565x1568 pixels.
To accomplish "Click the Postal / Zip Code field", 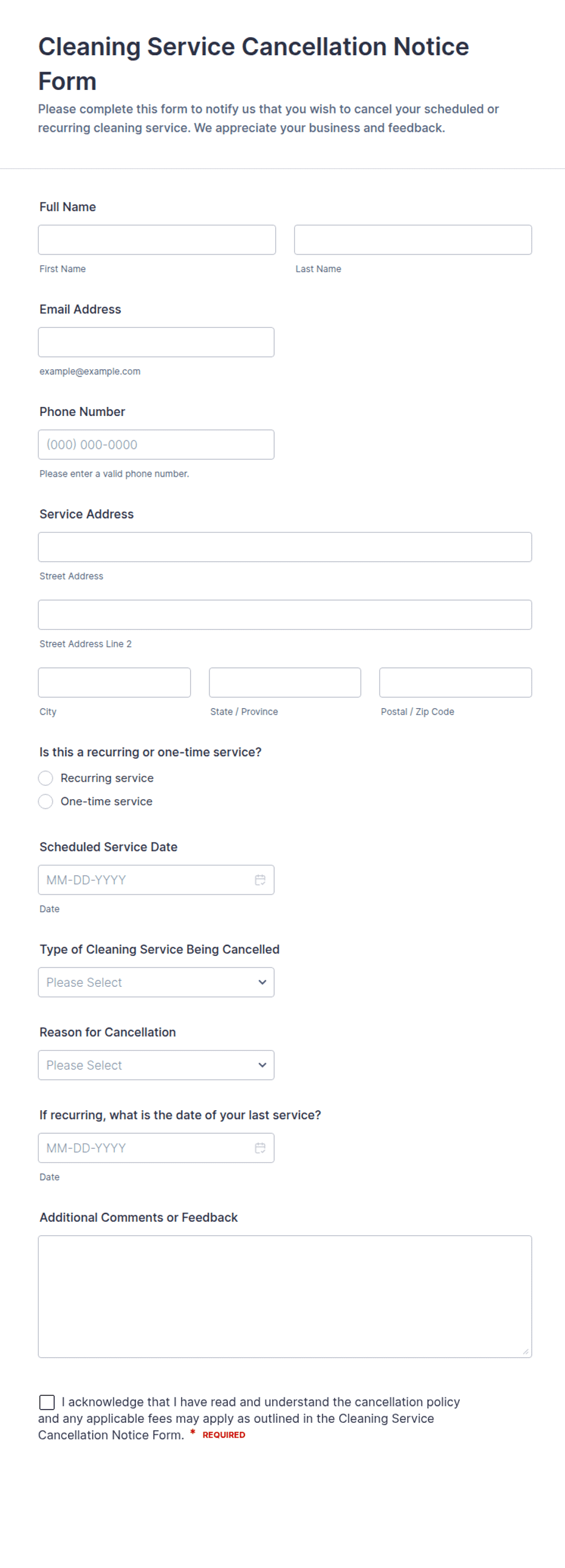I will tap(456, 683).
